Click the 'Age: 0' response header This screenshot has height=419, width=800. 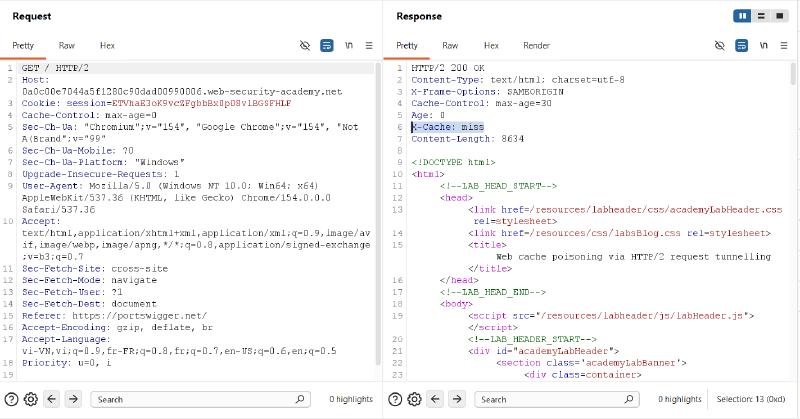point(428,115)
